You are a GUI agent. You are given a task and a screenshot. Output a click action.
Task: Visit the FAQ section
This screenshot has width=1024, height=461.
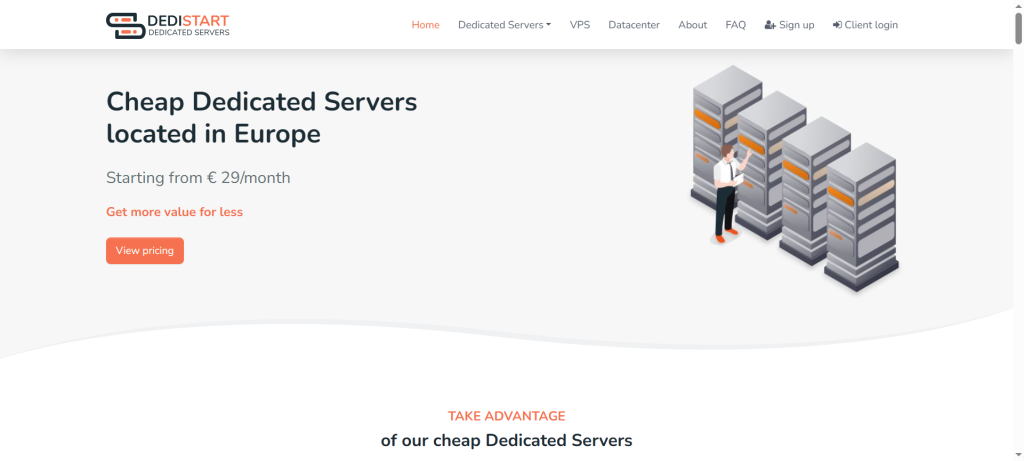pos(735,25)
